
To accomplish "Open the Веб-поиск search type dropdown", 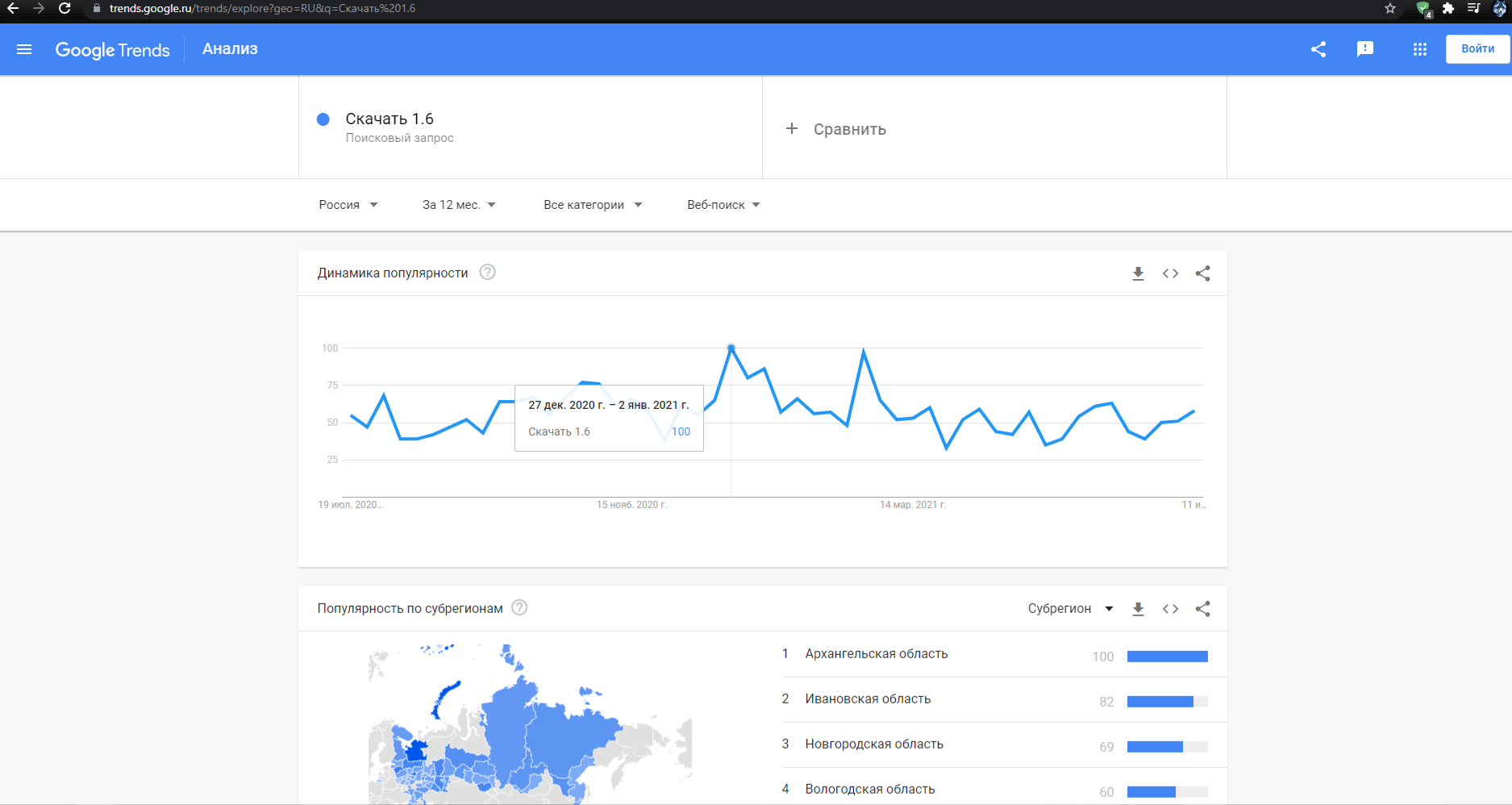I will (723, 205).
